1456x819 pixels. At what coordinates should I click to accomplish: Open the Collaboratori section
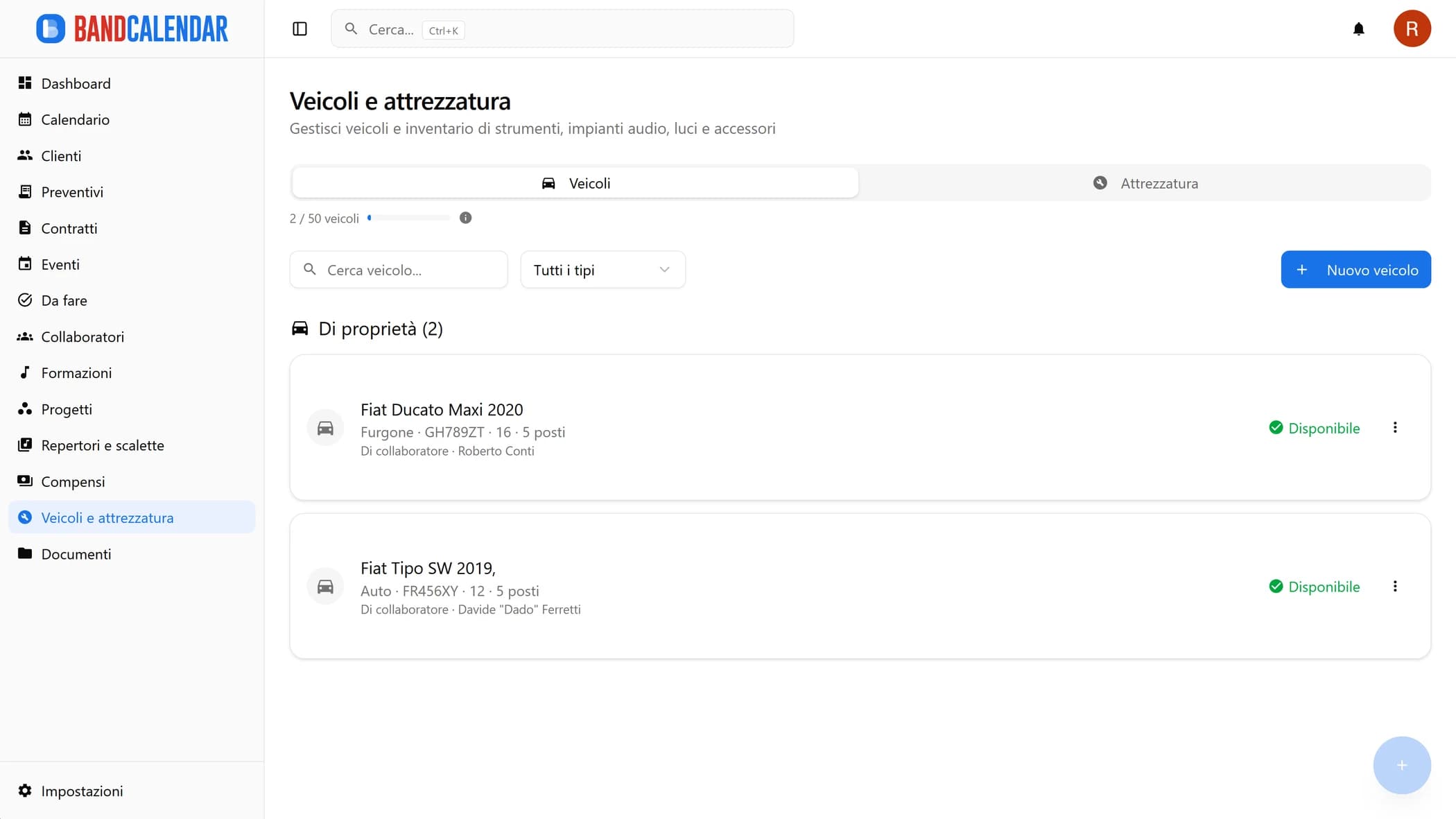83,337
